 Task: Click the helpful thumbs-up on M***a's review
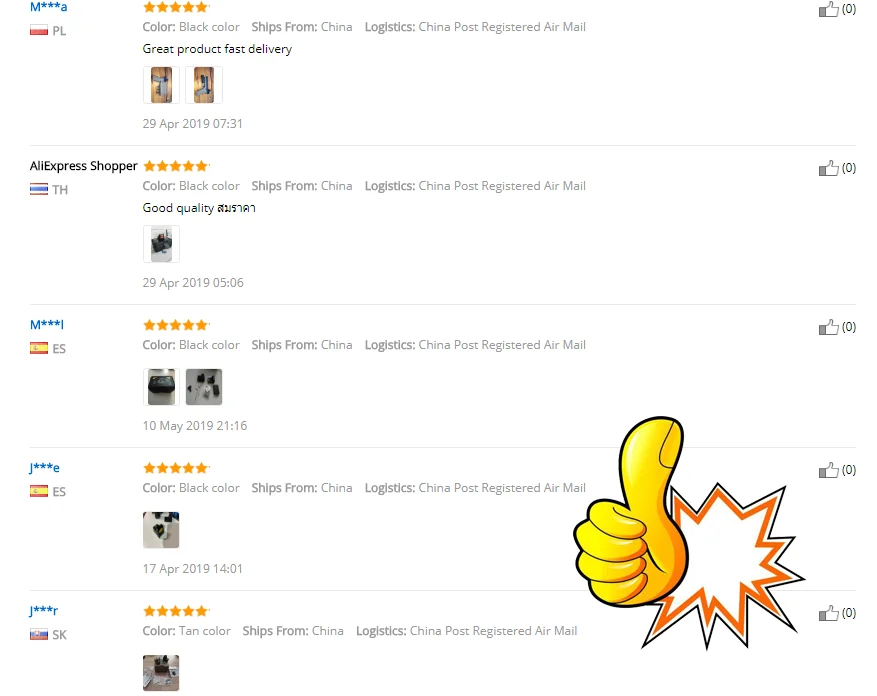[828, 9]
